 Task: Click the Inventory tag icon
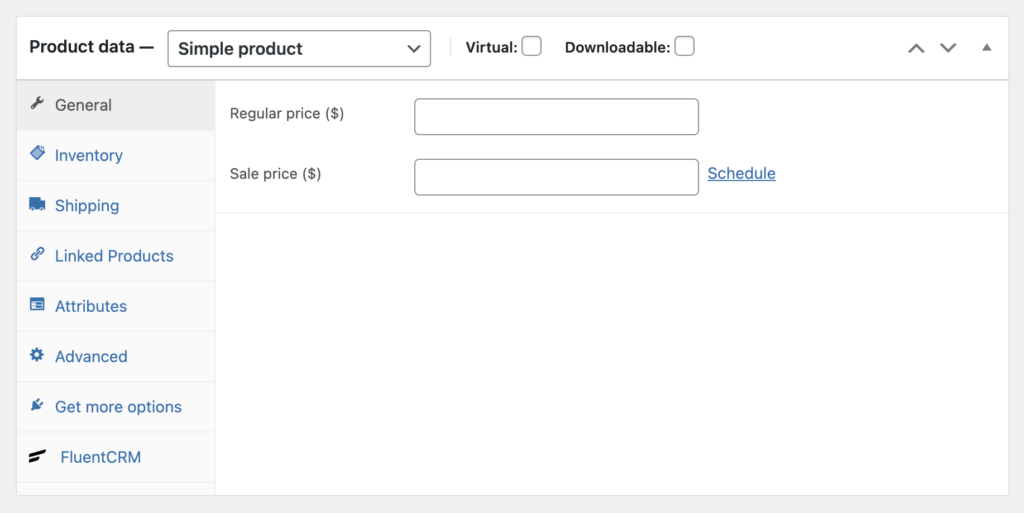[x=37, y=153]
